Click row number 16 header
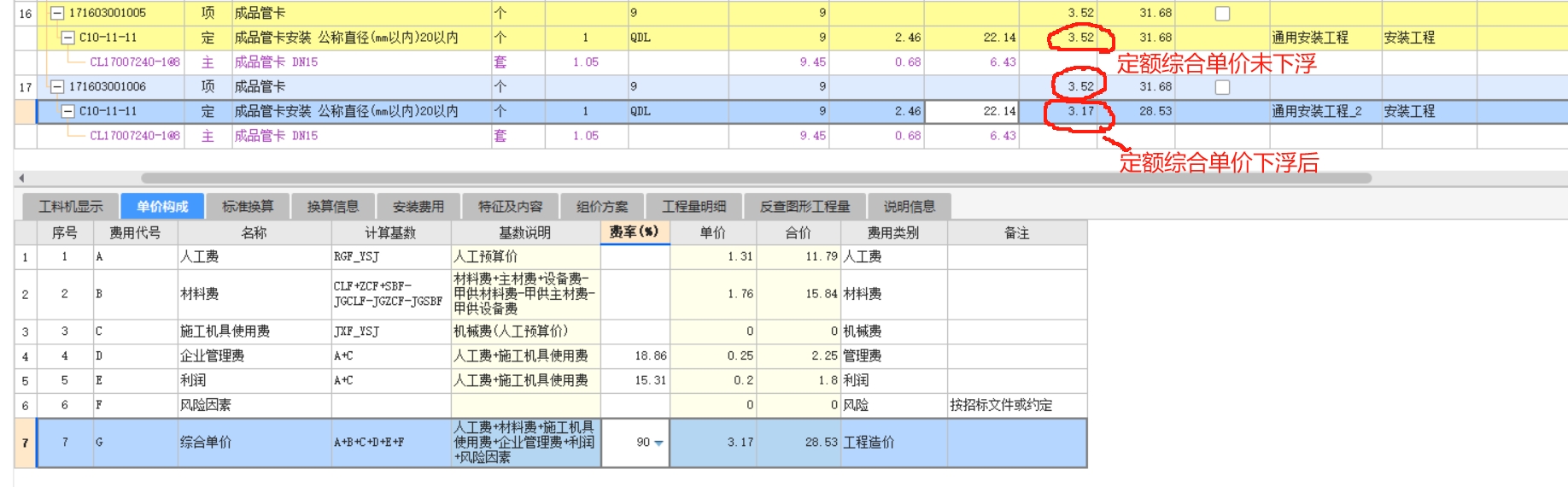The image size is (1568, 487). [x=25, y=13]
